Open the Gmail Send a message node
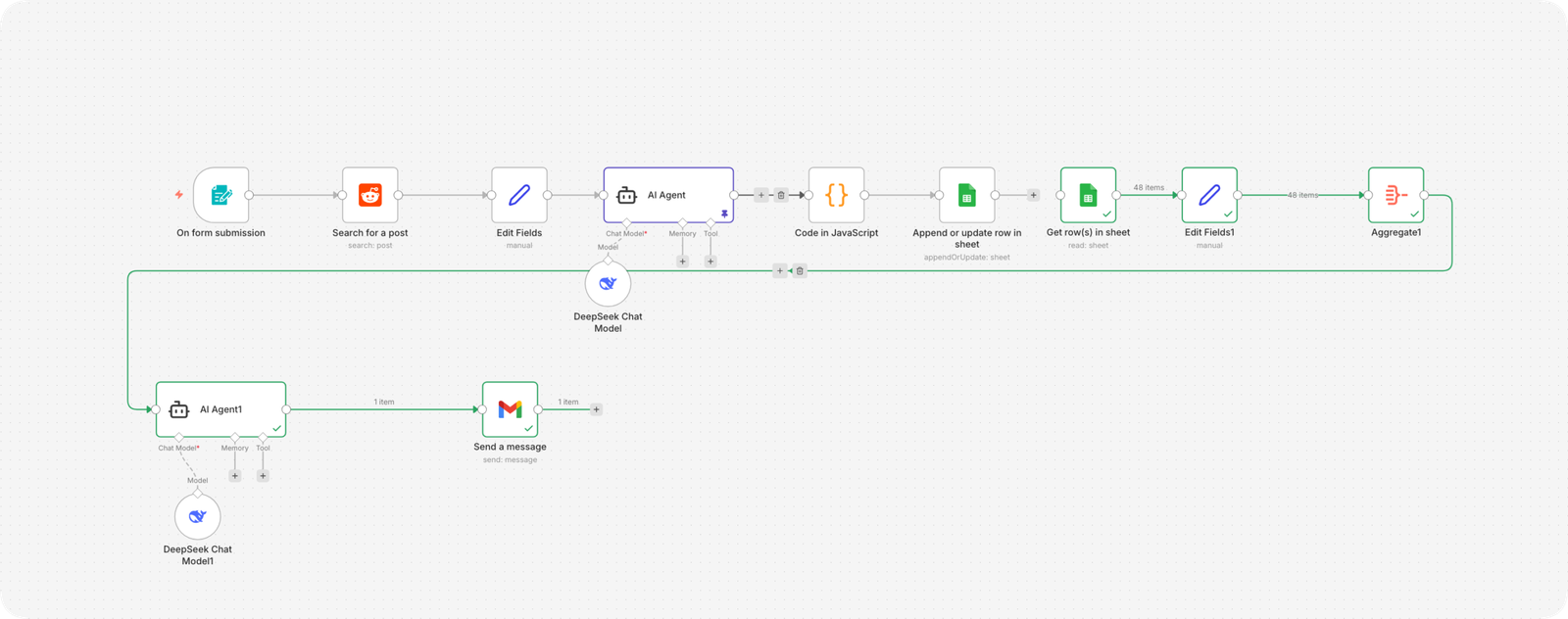This screenshot has width=1568, height=619. tap(510, 409)
